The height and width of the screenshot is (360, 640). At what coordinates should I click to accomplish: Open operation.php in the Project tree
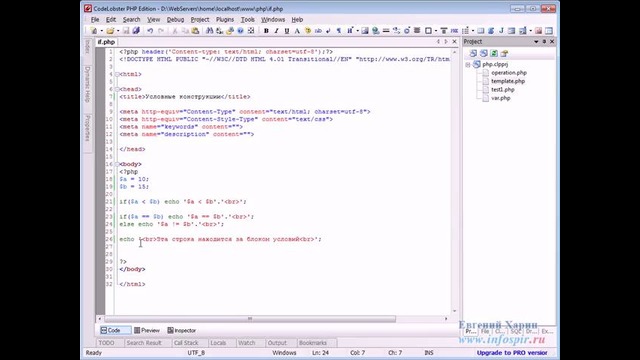tap(509, 73)
